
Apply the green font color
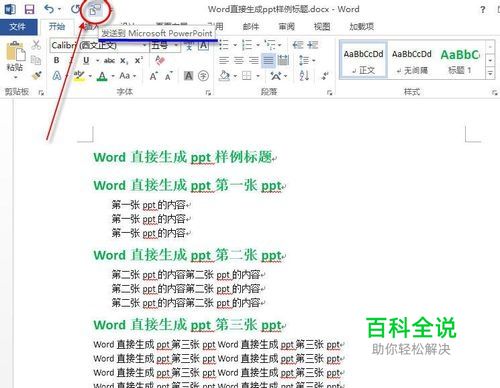tap(102, 76)
